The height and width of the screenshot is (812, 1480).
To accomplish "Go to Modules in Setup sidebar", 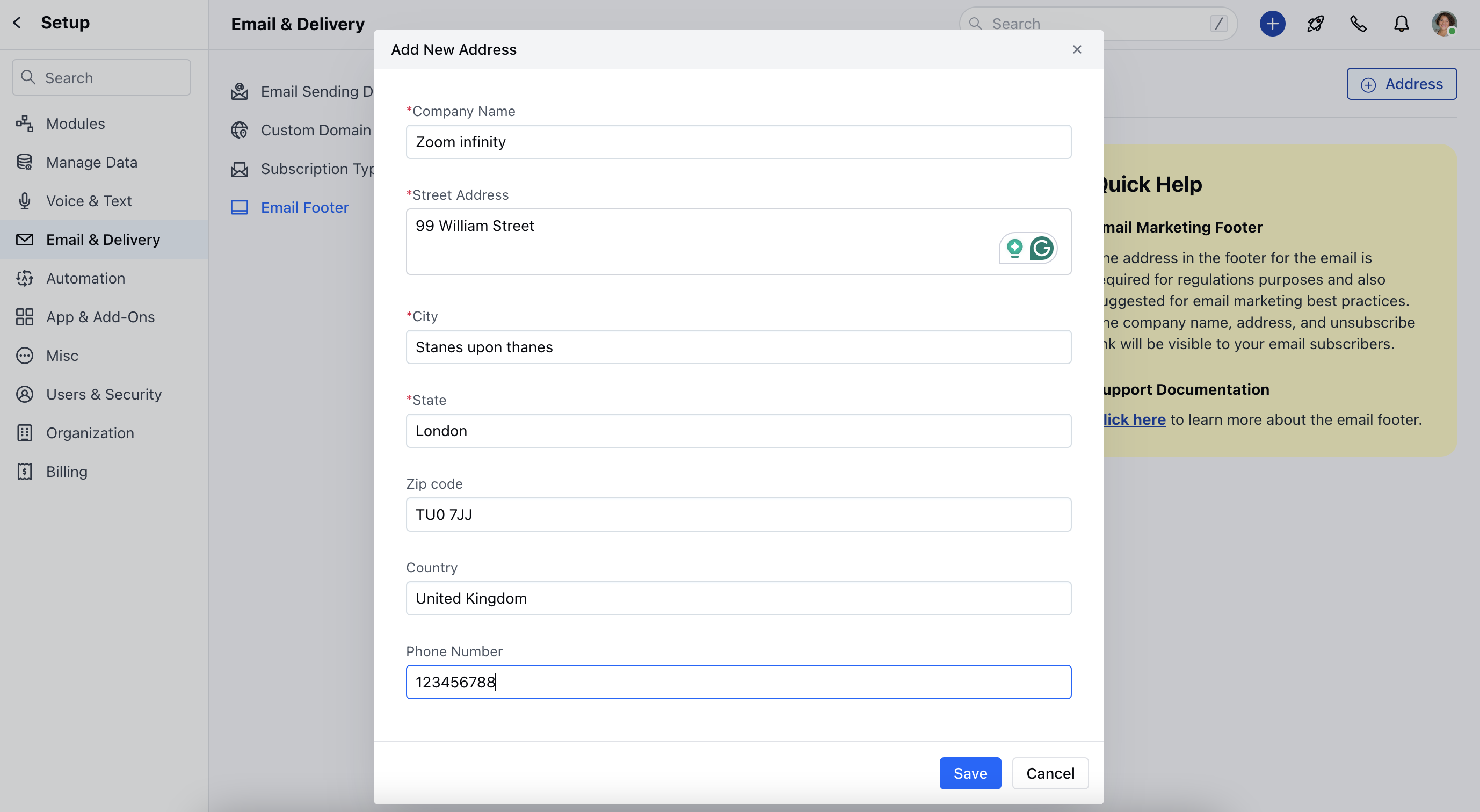I will [x=75, y=124].
